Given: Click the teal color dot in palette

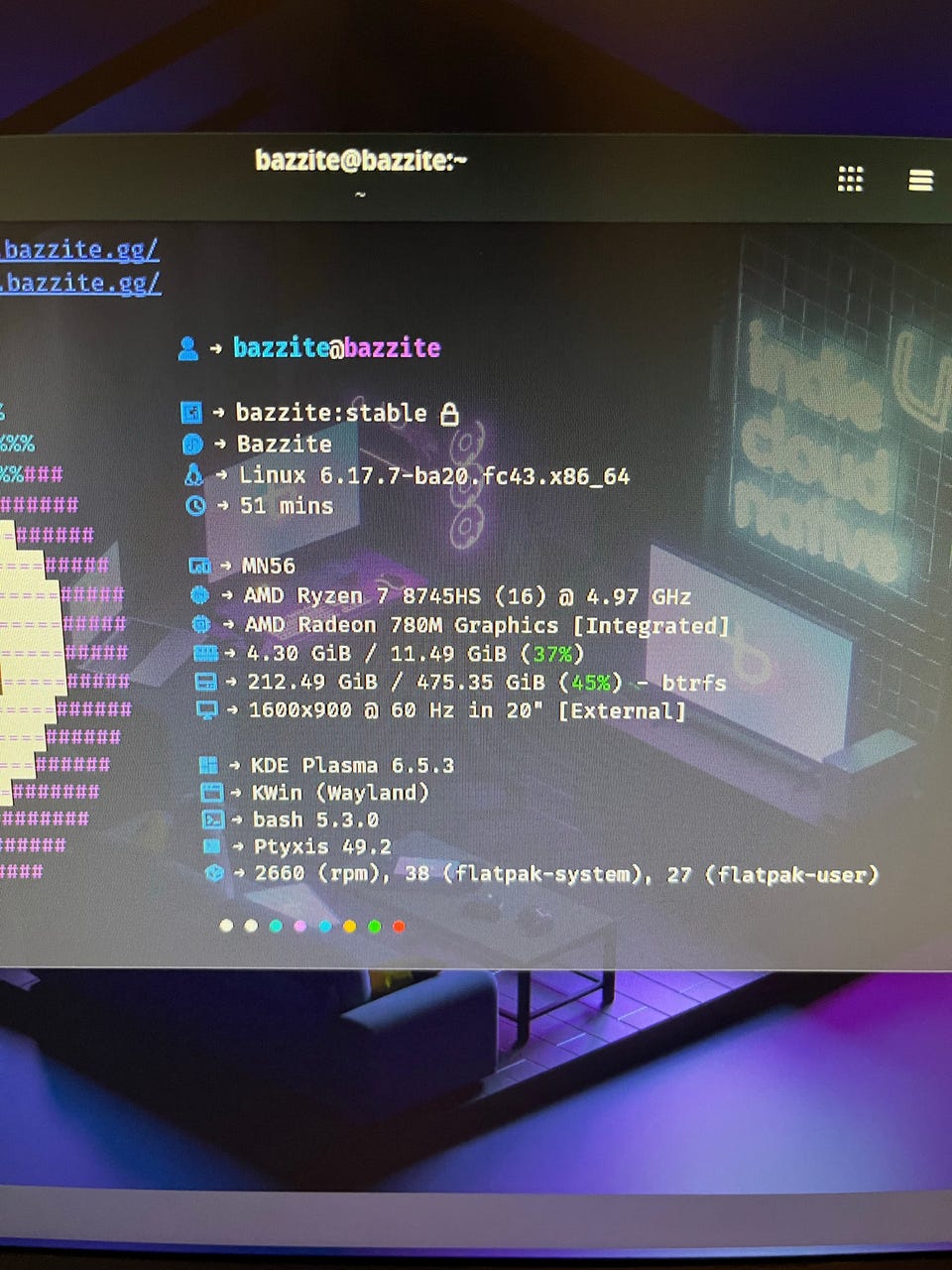Looking at the screenshot, I should (276, 926).
